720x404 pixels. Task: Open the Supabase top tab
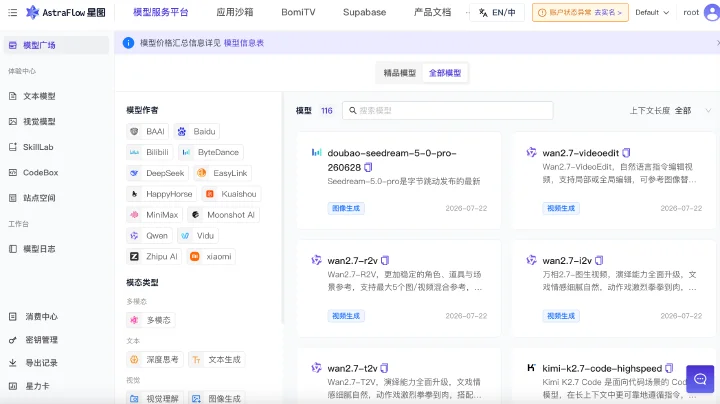(x=365, y=12)
